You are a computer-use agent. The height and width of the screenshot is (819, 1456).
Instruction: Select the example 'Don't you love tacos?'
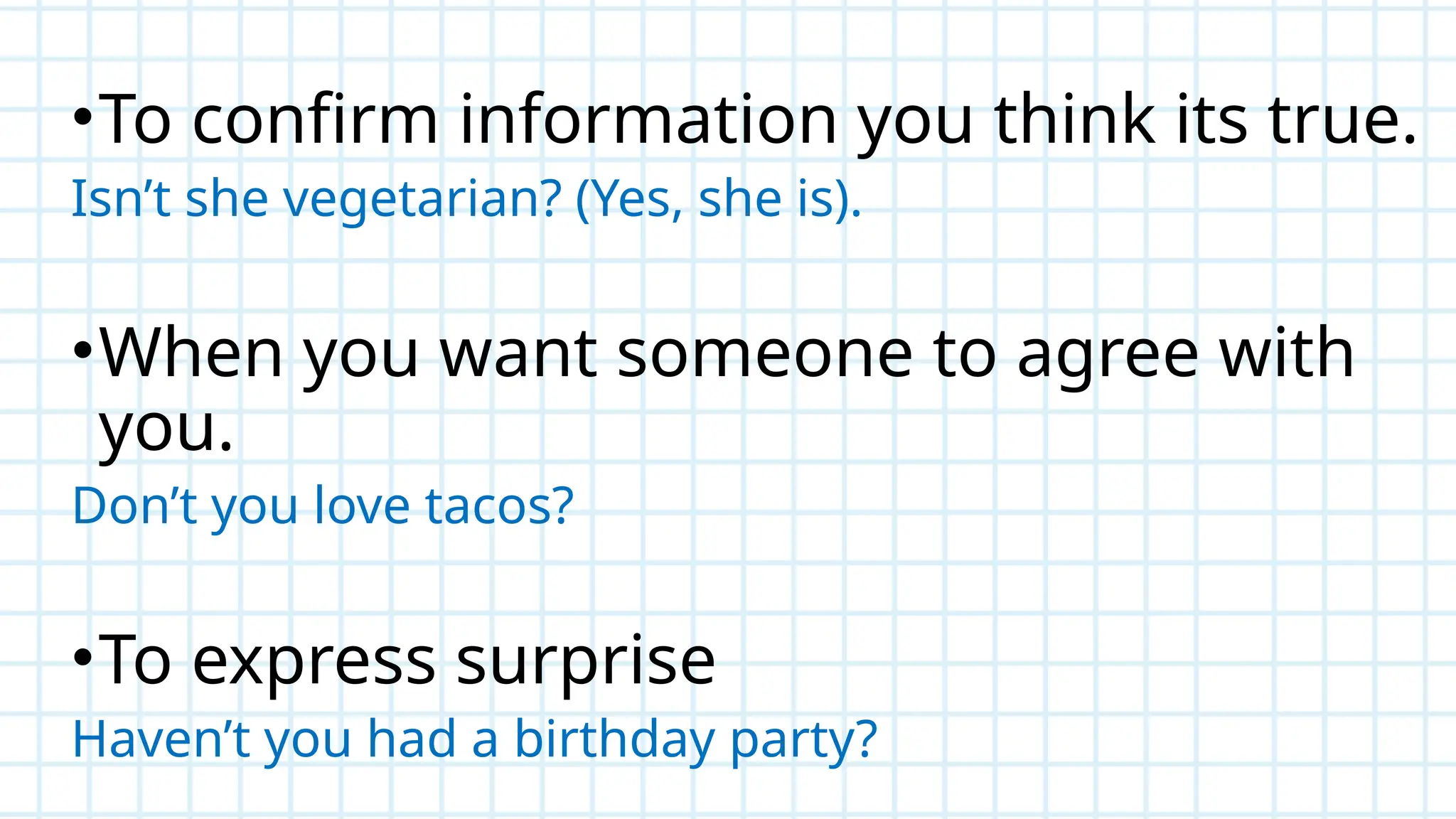323,506
